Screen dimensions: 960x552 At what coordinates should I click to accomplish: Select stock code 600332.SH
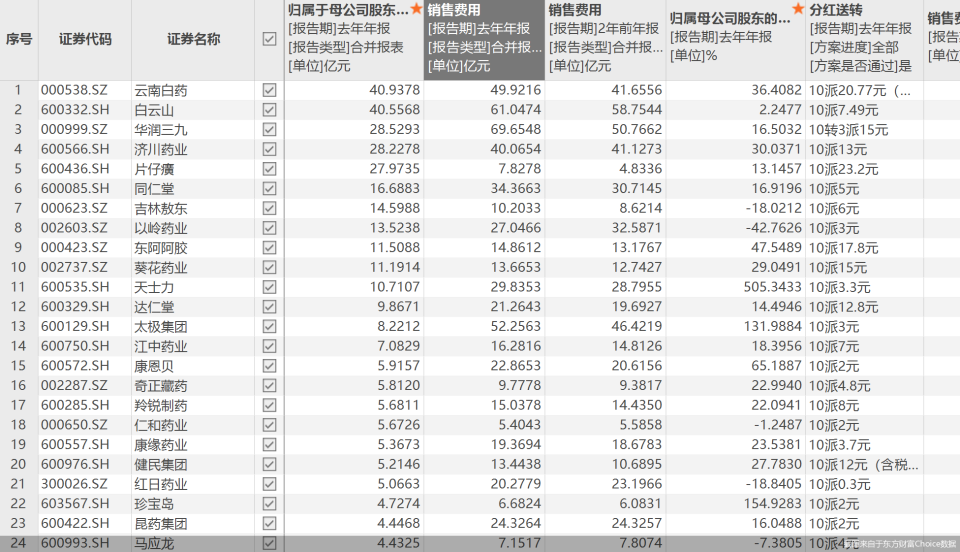tap(75, 110)
